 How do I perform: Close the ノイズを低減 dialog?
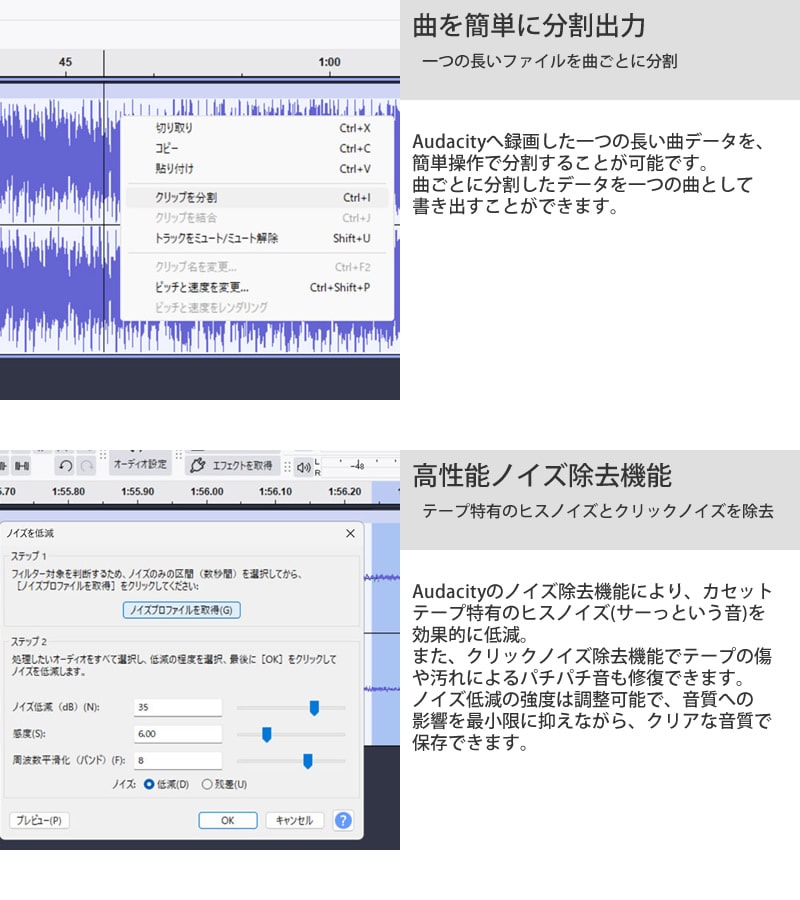(351, 534)
